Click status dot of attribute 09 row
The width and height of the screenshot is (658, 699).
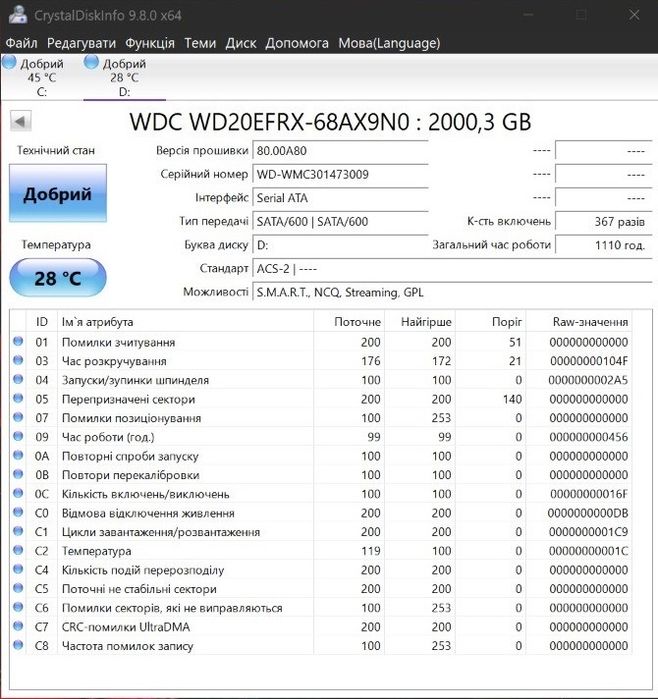click(18, 436)
